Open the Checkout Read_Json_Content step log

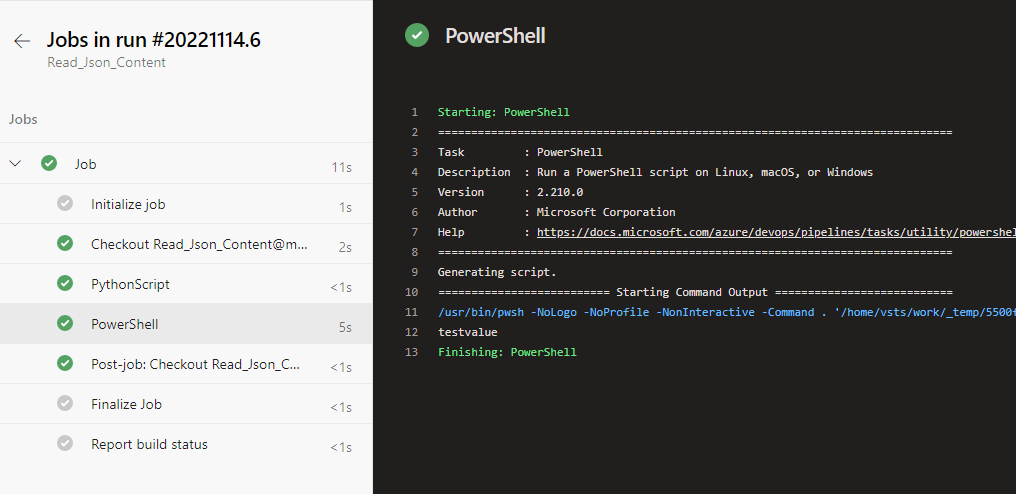[186, 244]
